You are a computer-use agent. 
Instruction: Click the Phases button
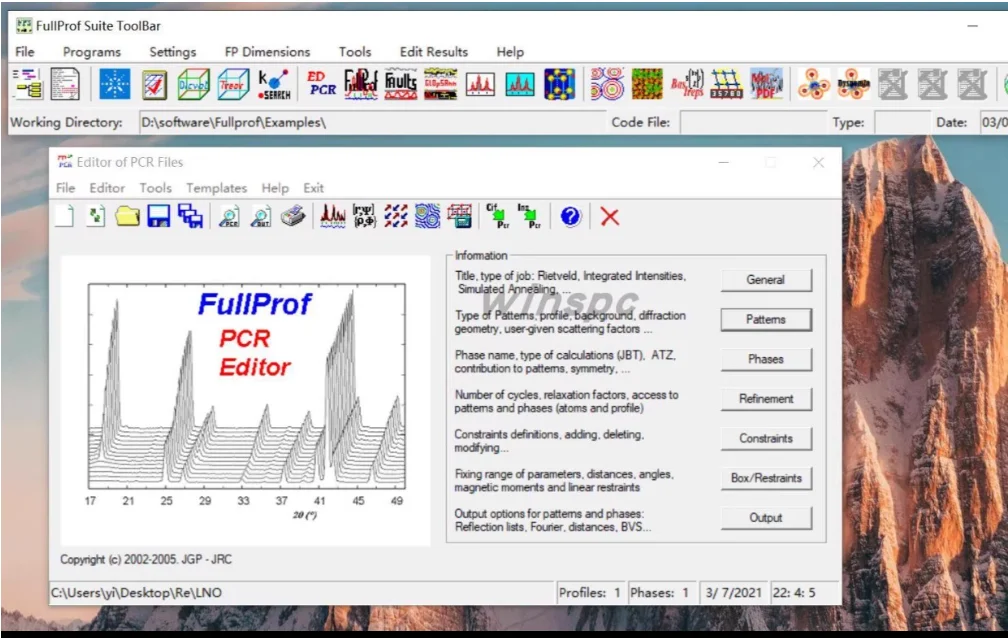[766, 359]
